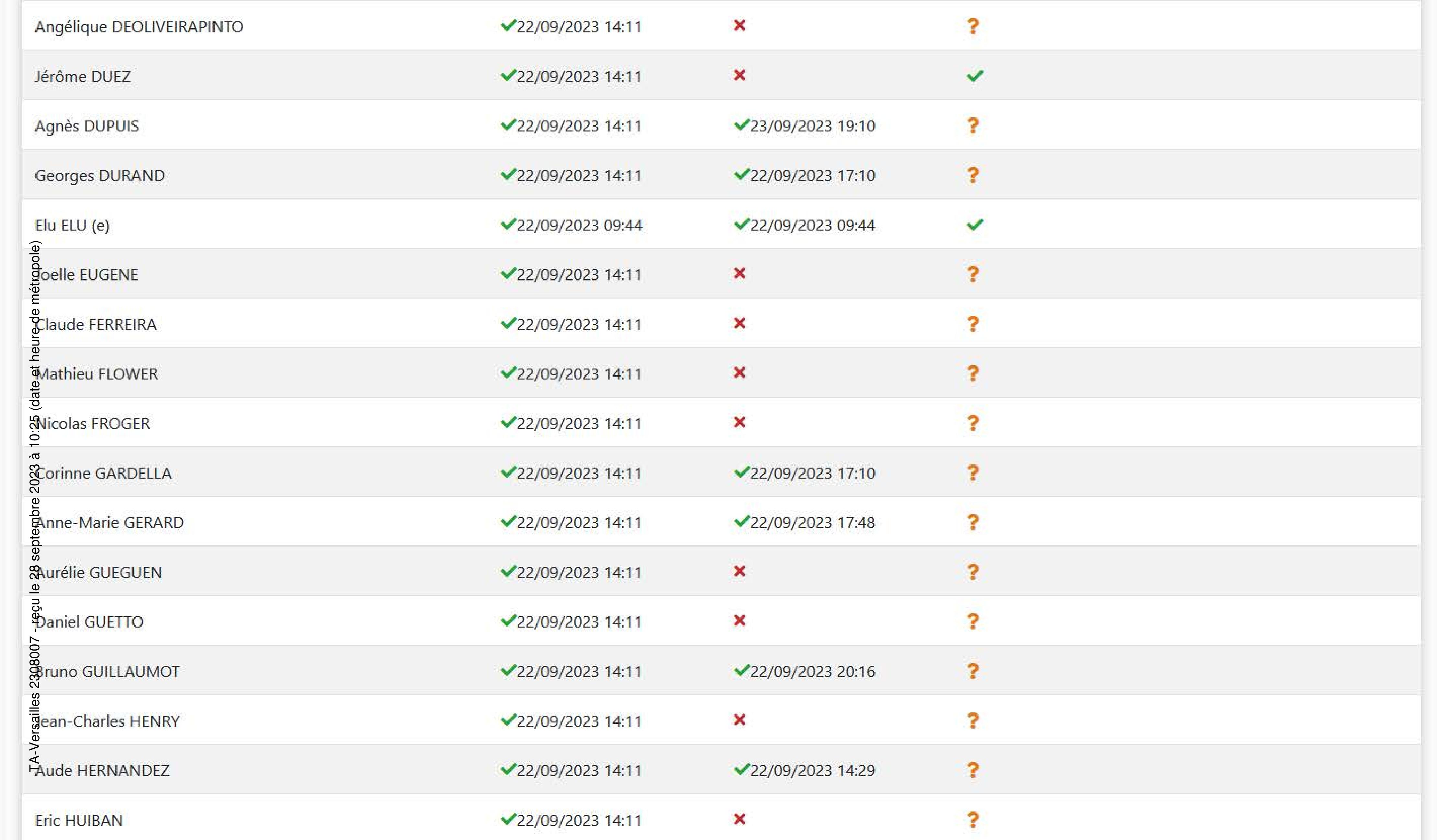
Task: Click the red cross in Jean-Charles HENRY's row
Action: tap(739, 720)
